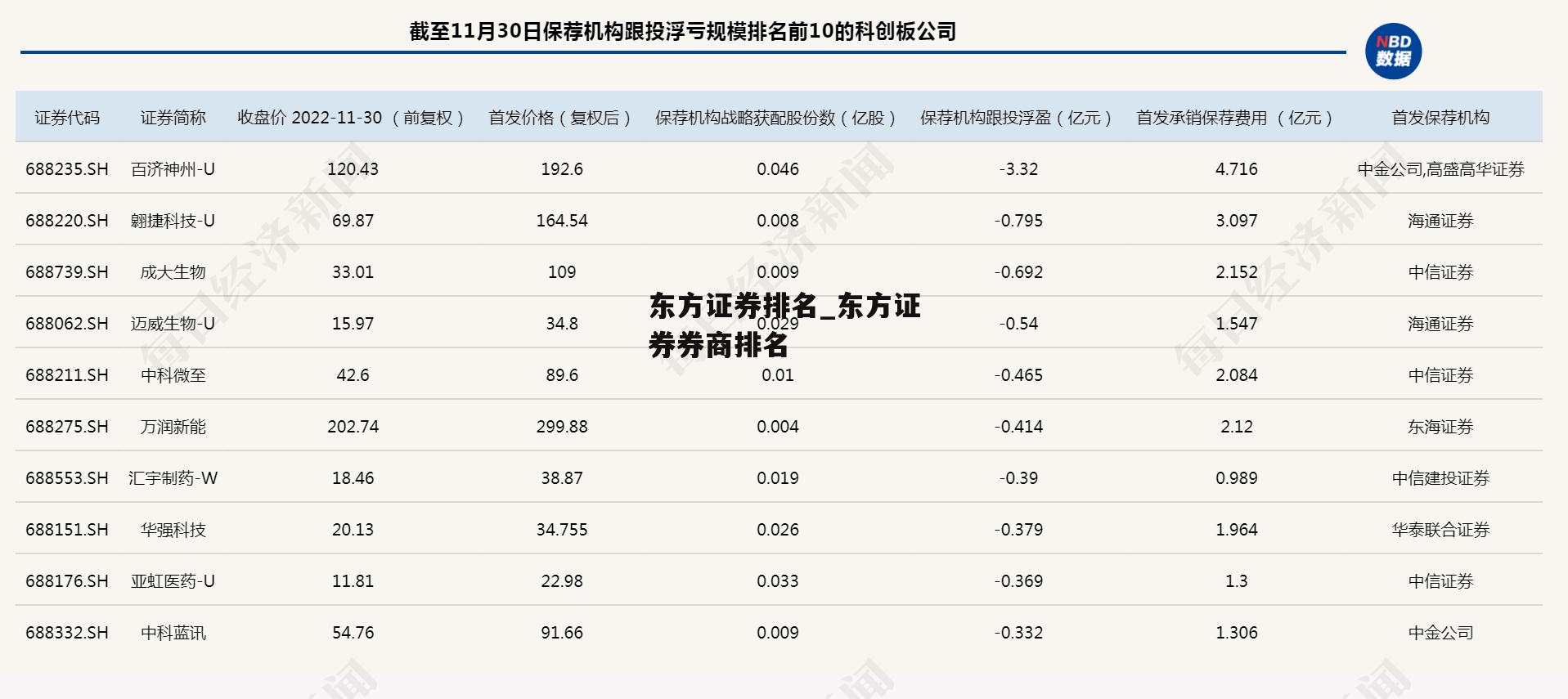Click the stock name 亚虹医药-U
The image size is (1568, 699).
173,581
